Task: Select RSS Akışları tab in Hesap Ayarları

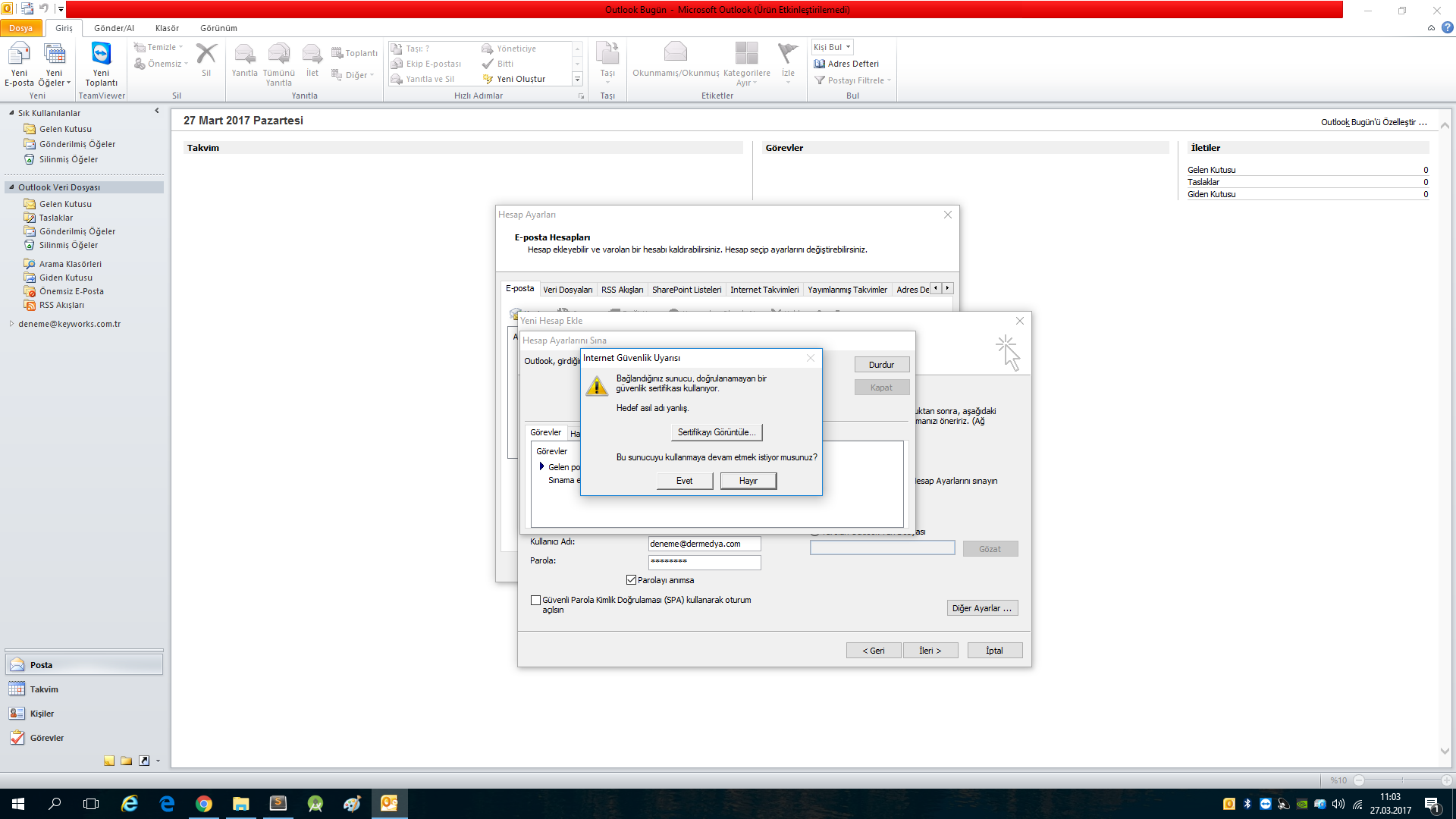Action: click(x=622, y=290)
